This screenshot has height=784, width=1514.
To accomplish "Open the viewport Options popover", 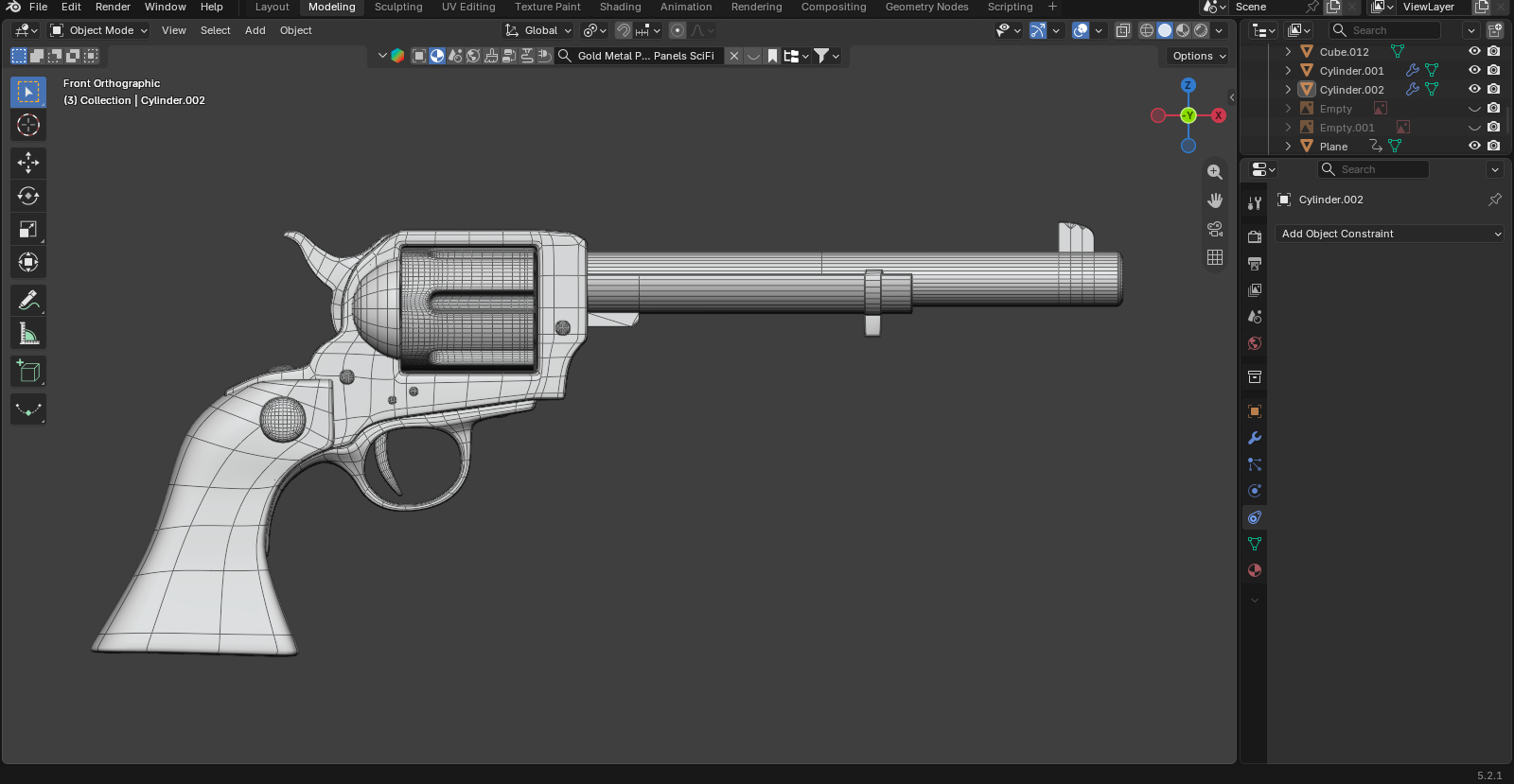I will coord(1198,56).
